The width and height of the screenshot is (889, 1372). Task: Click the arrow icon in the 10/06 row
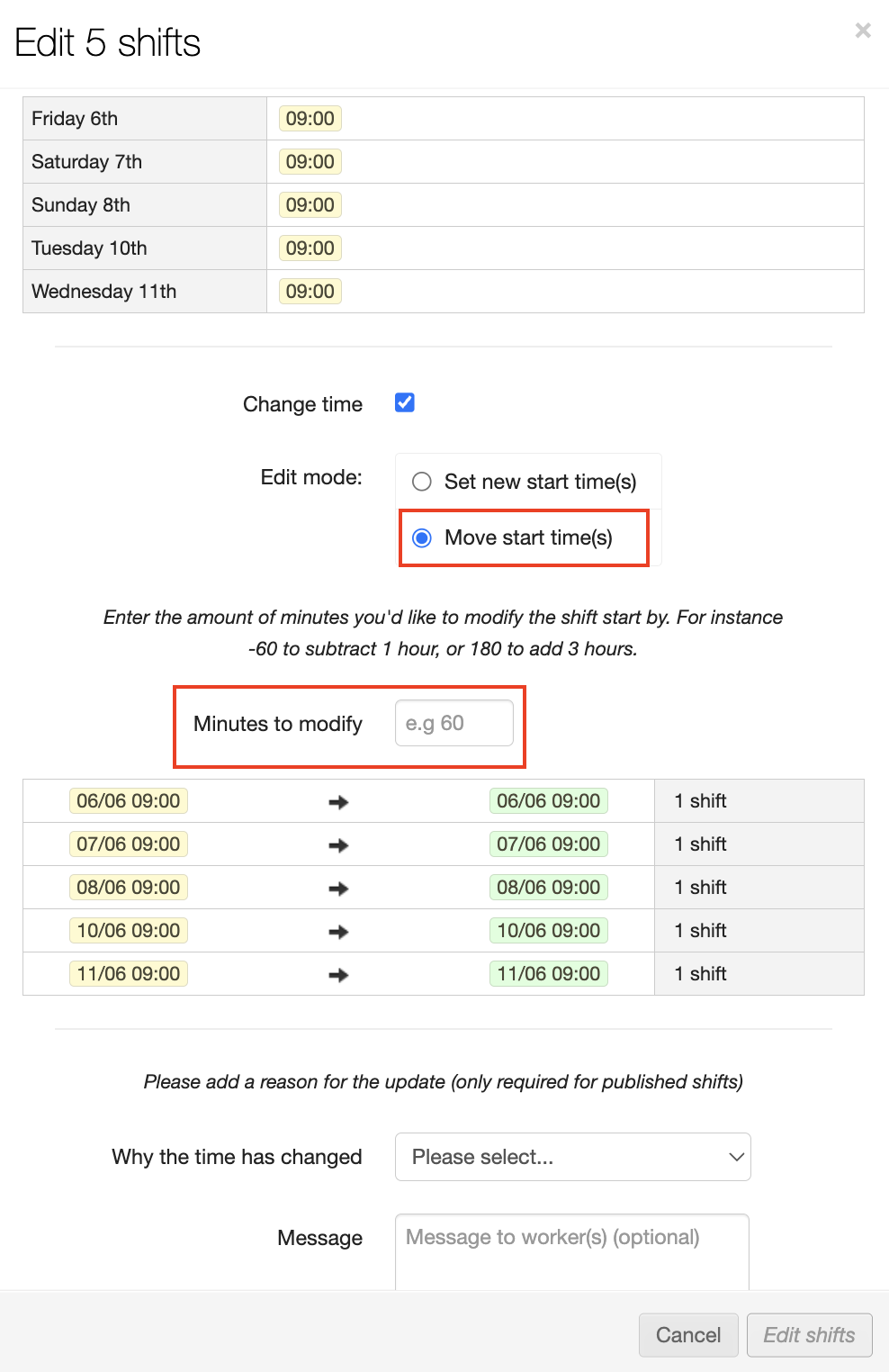point(338,932)
